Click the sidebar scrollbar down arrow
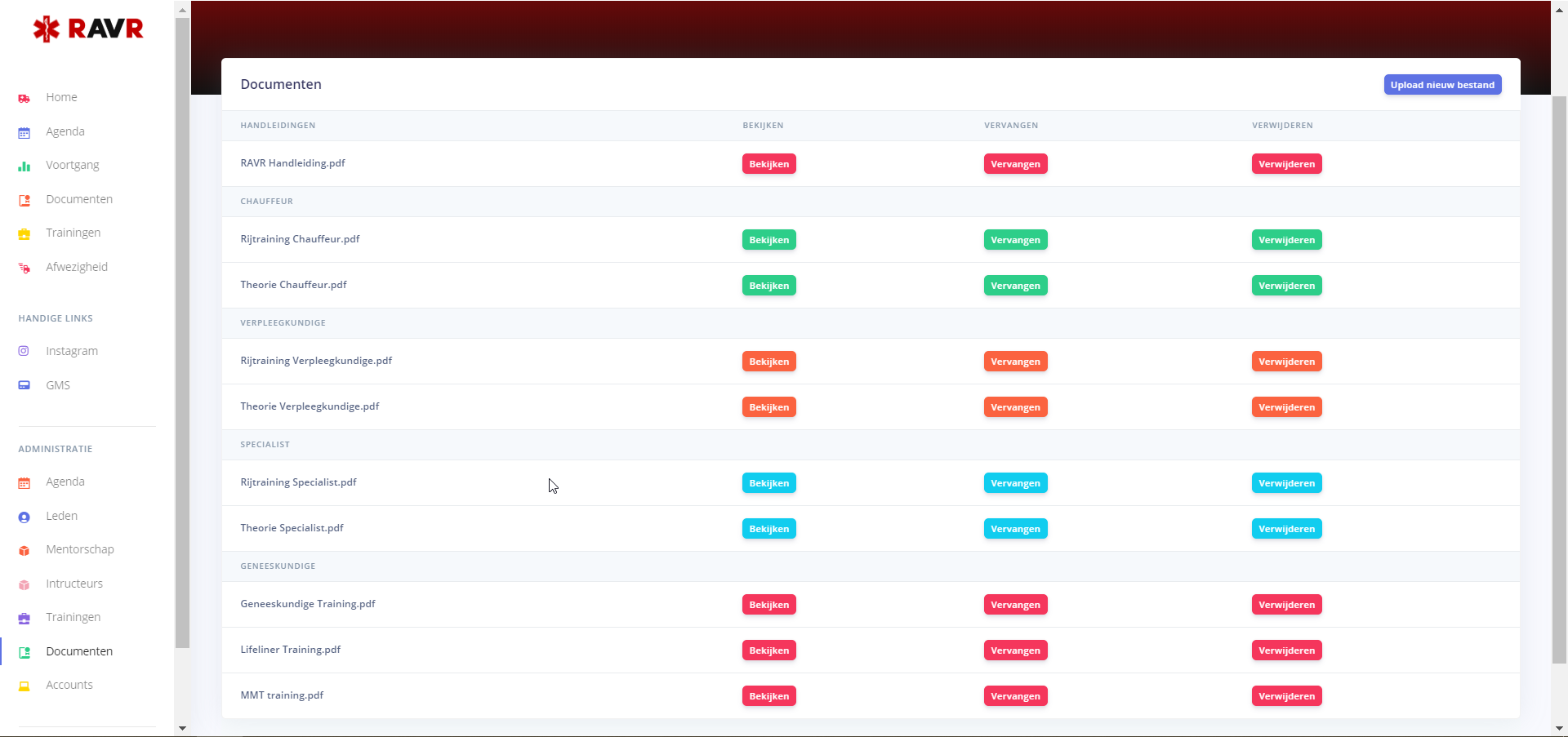The image size is (1568, 737). [182, 728]
